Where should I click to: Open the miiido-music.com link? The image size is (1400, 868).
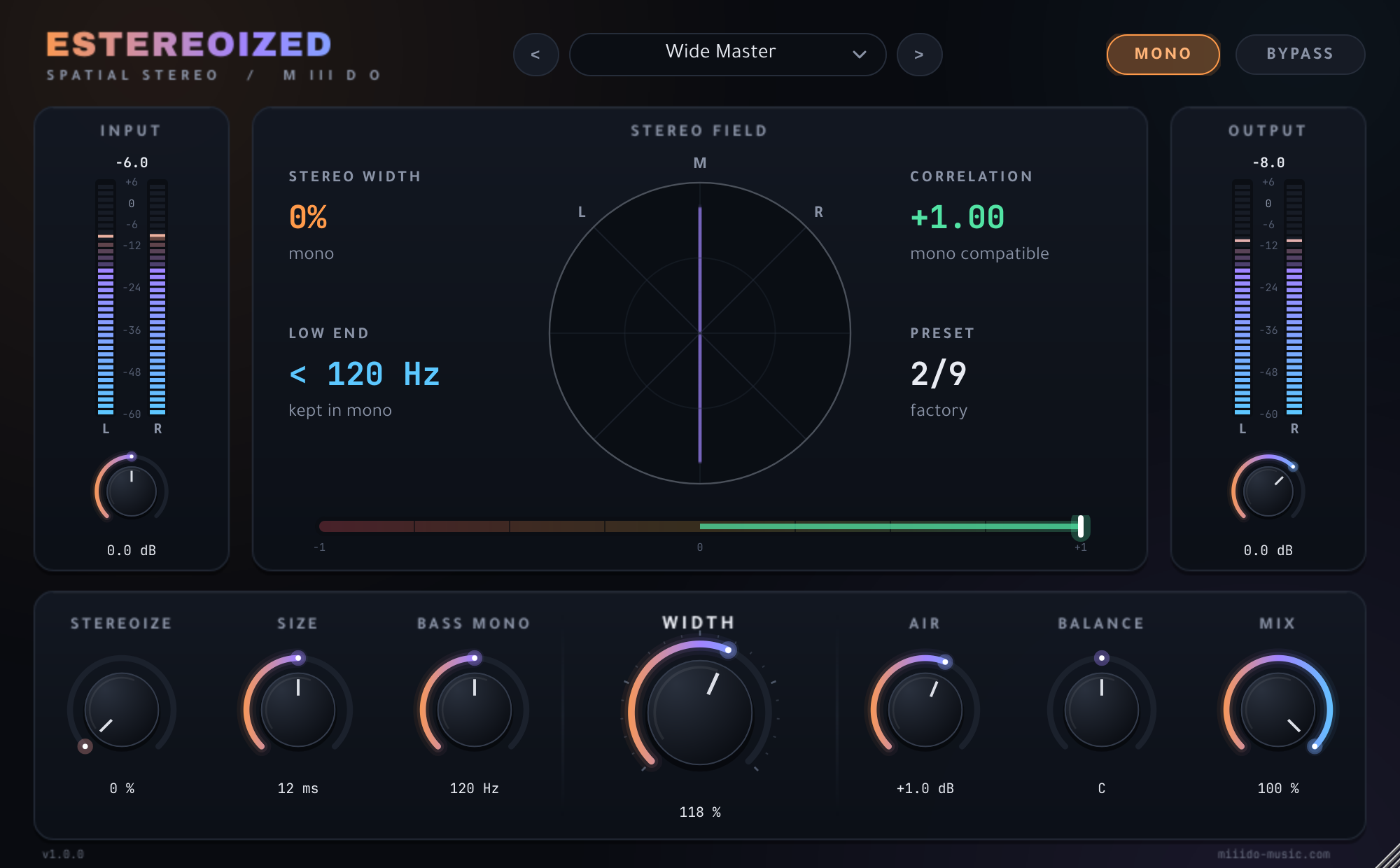click(x=1273, y=854)
